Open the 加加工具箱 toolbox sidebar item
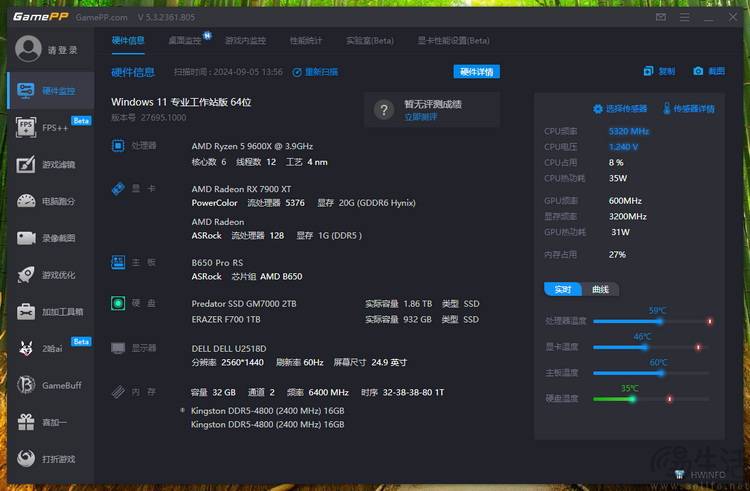 [x=51, y=312]
